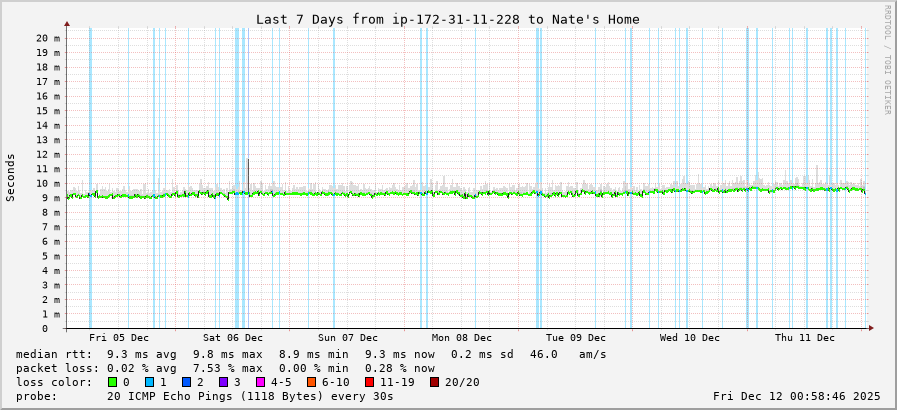Click the '20 m' y-axis tick label
Image resolution: width=897 pixels, height=410 pixels.
click(x=48, y=38)
